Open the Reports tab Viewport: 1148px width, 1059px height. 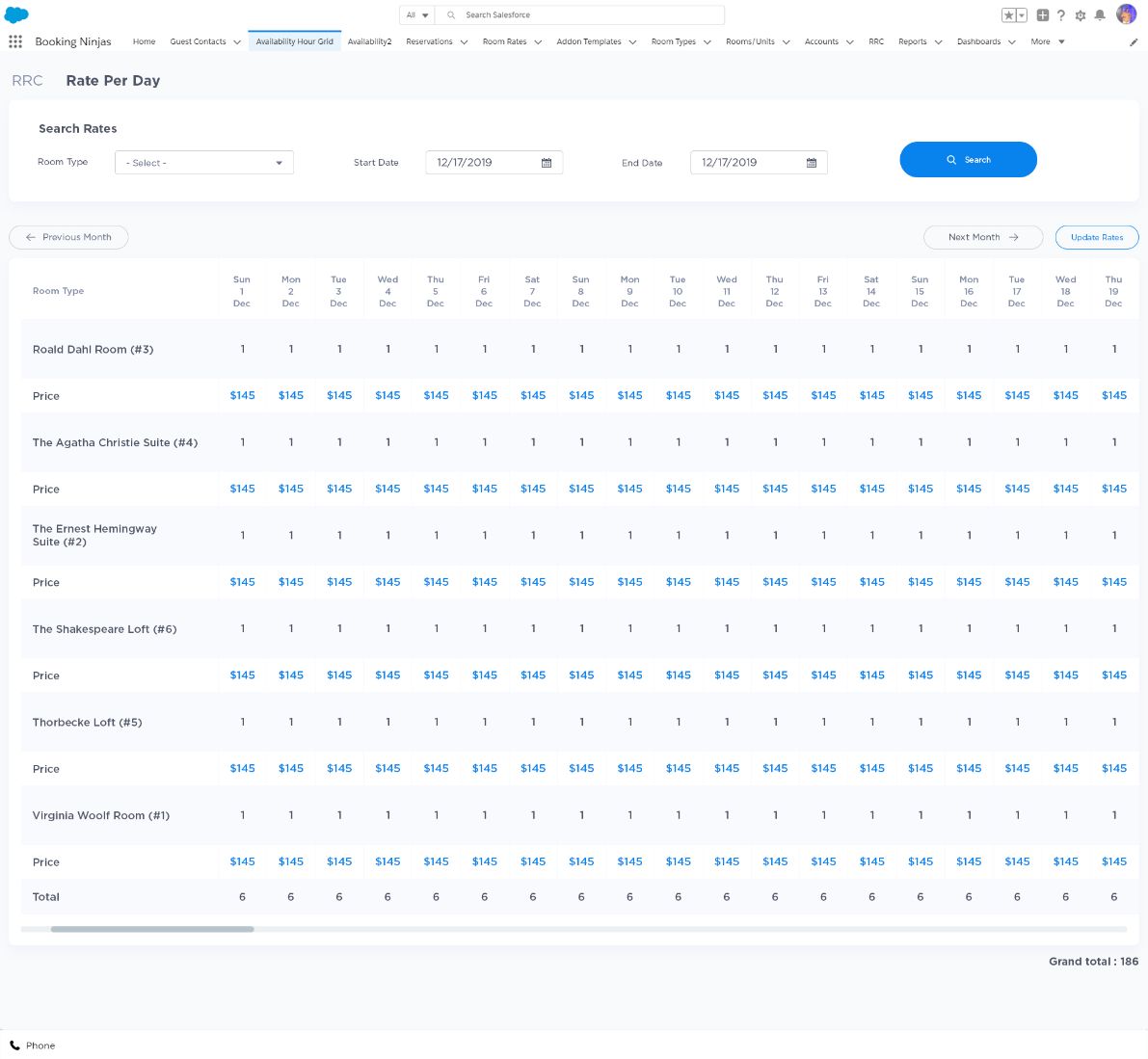912,41
